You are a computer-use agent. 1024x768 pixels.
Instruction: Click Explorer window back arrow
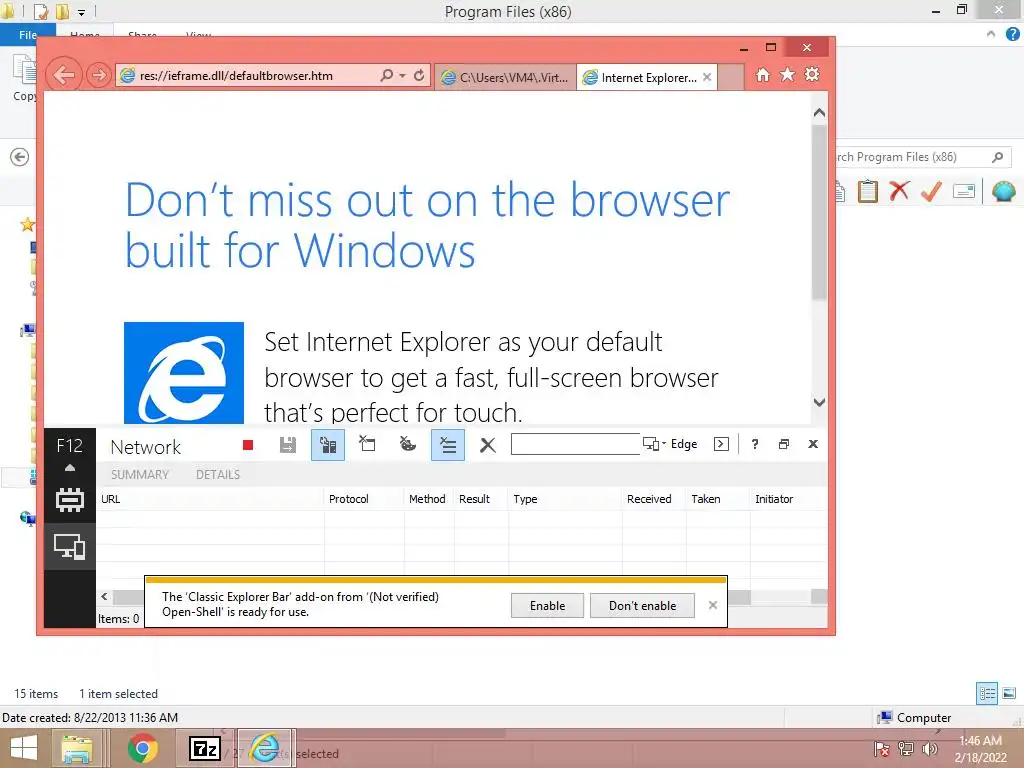point(20,157)
